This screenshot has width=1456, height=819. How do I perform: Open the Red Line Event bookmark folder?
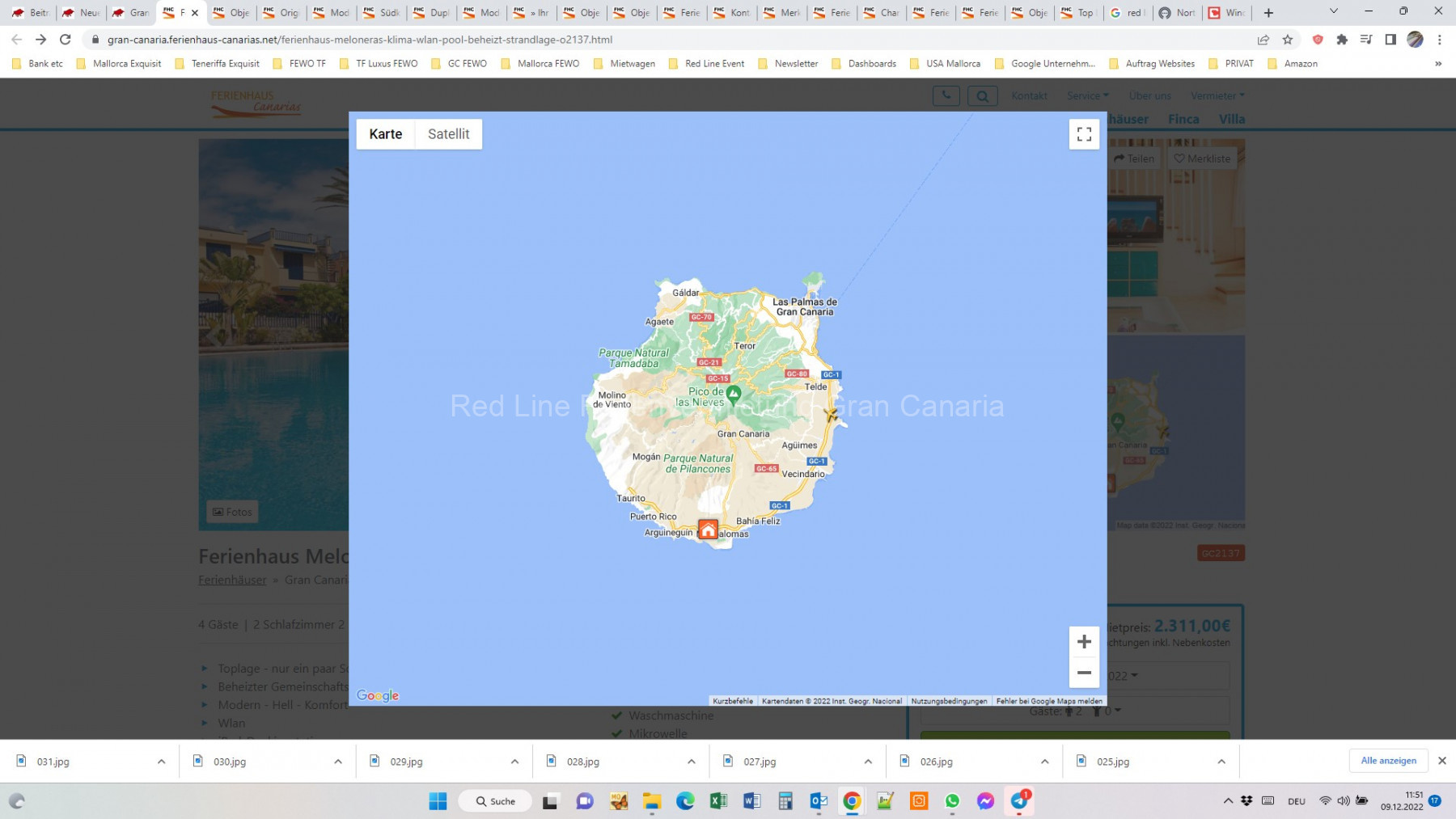point(706,63)
